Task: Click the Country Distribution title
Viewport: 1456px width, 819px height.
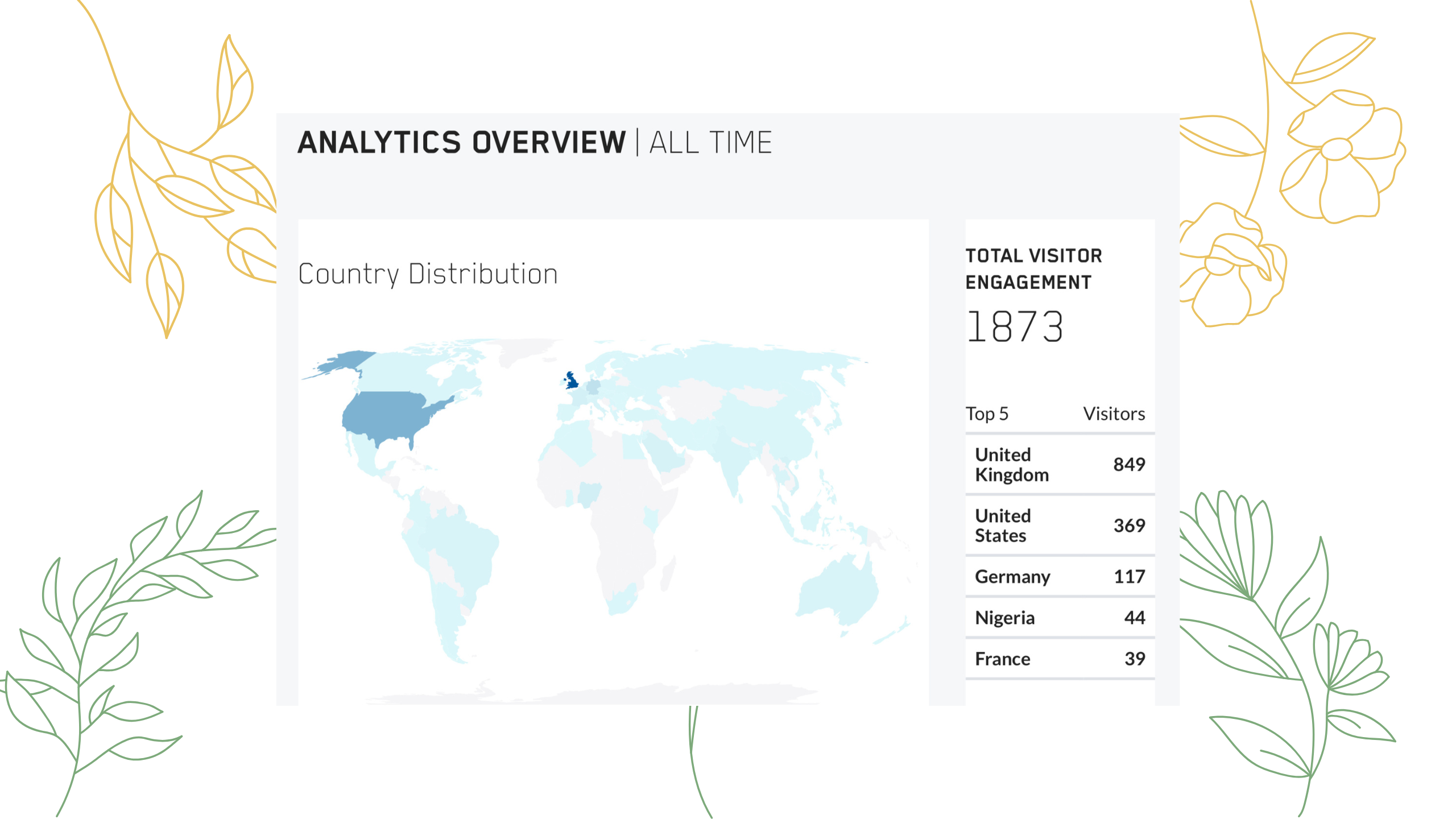Action: [x=428, y=274]
